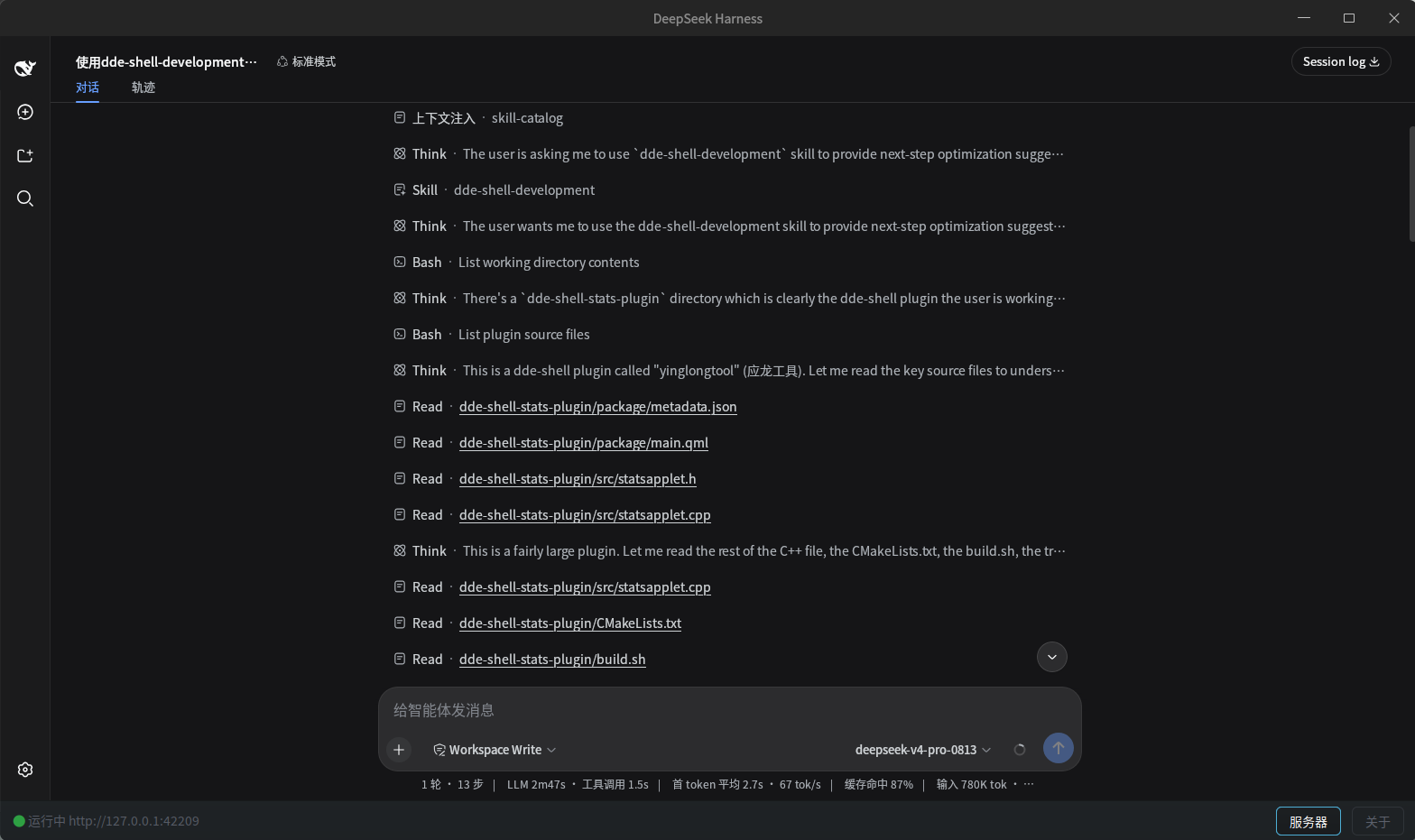Click the conversation's vertical scrollbar thumb
The width and height of the screenshot is (1415, 840).
point(1411,184)
